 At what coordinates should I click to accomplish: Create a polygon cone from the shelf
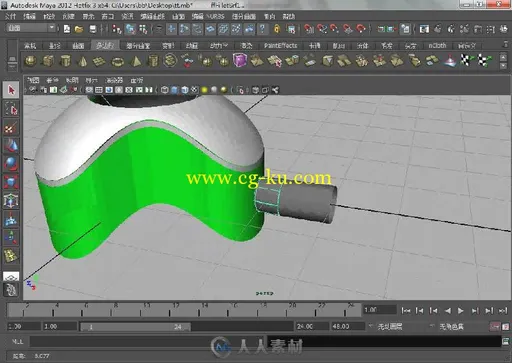coord(82,61)
